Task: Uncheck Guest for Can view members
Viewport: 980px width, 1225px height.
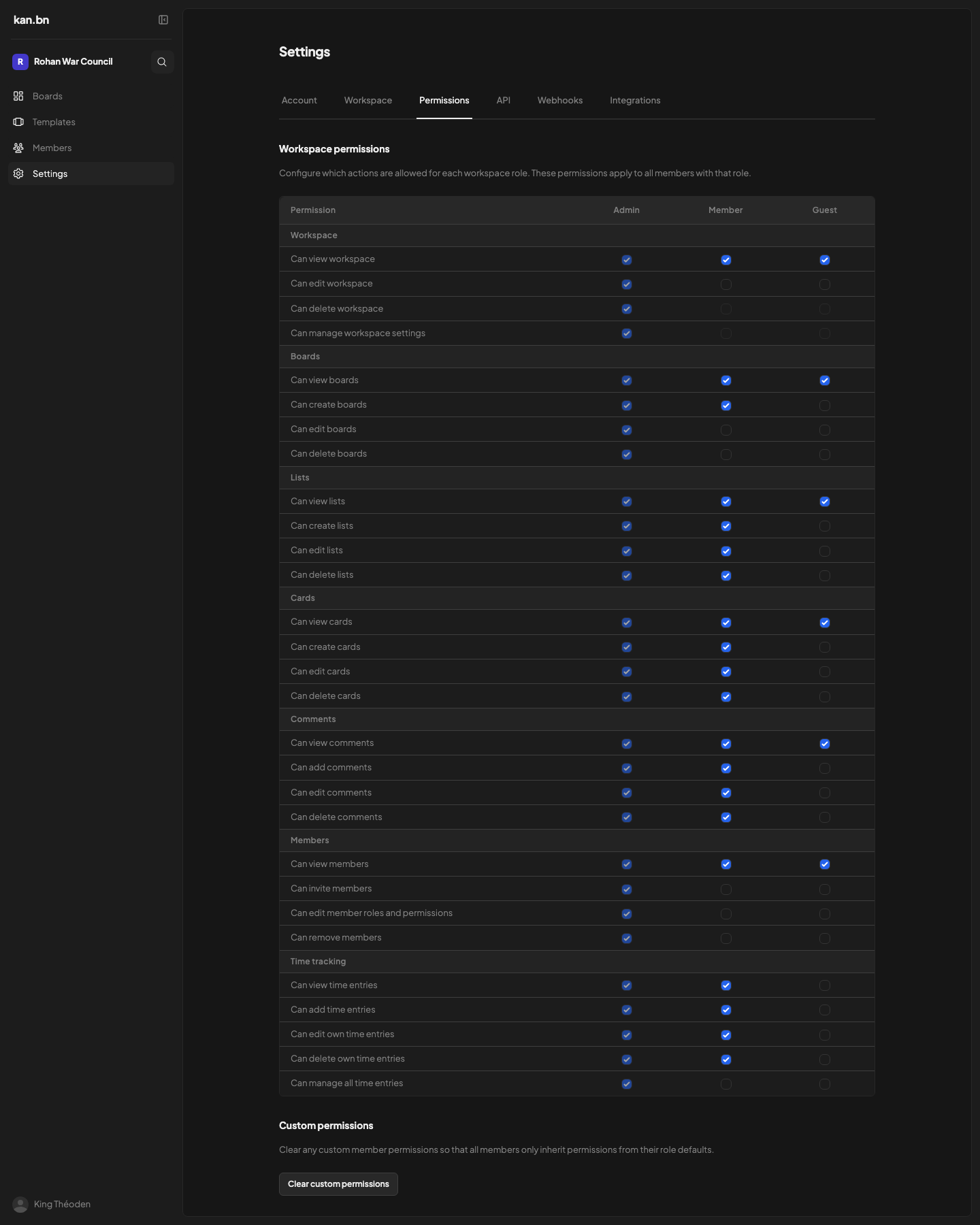Action: coord(825,864)
